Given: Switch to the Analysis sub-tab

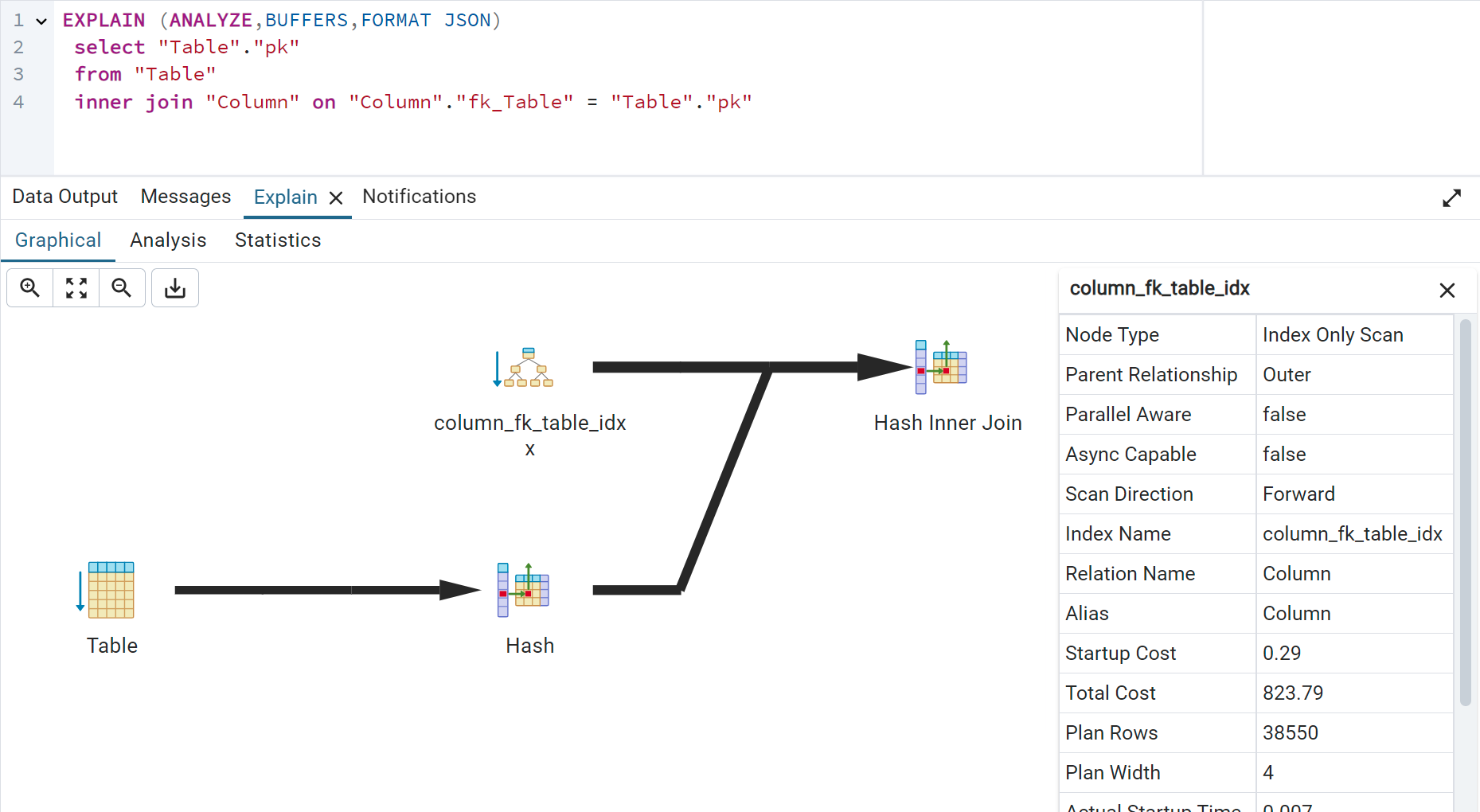Looking at the screenshot, I should (168, 240).
